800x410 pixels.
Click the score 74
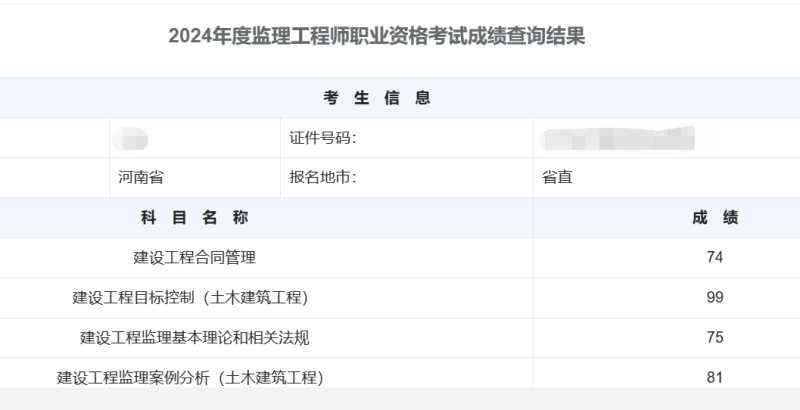[x=714, y=257]
